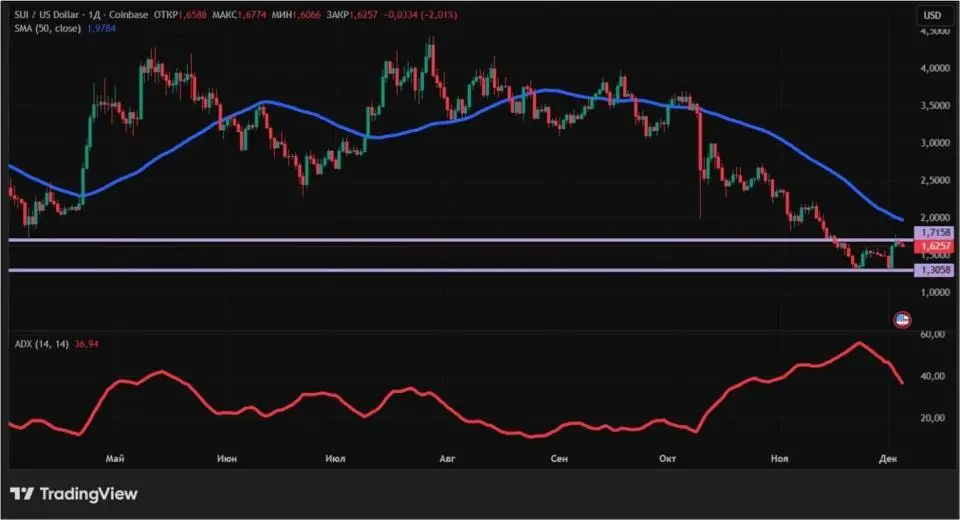This screenshot has width=960, height=520.
Task: Click the TradingView logo
Action: pos(73,494)
